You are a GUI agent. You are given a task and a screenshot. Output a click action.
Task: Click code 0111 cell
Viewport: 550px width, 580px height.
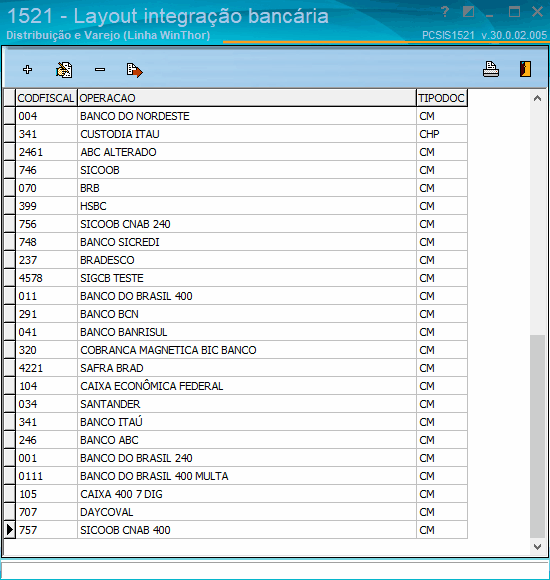point(46,476)
